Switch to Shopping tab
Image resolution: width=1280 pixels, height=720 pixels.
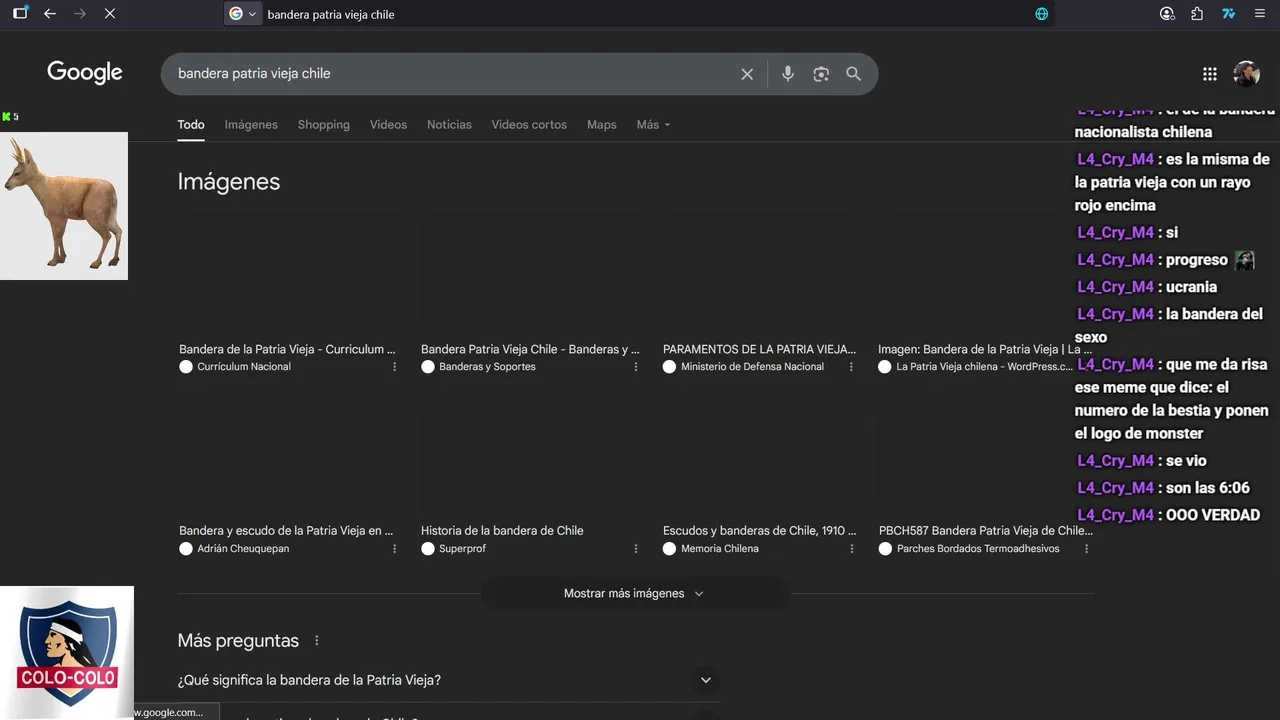point(324,125)
